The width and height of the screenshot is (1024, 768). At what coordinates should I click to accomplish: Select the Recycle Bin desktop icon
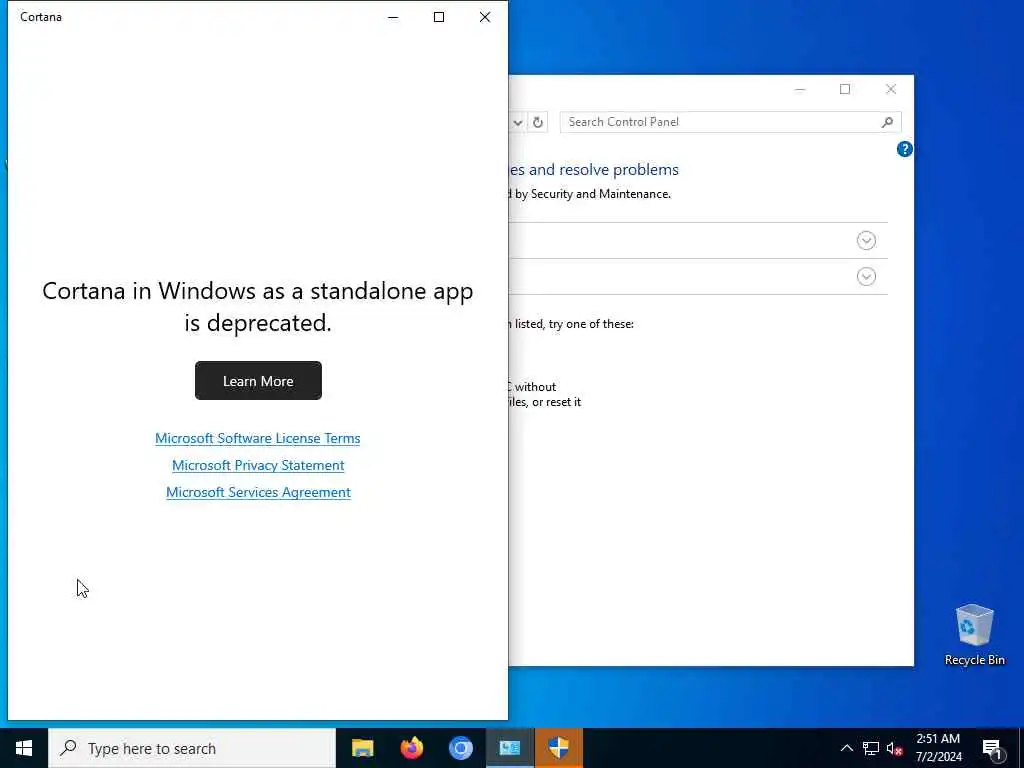(x=974, y=635)
